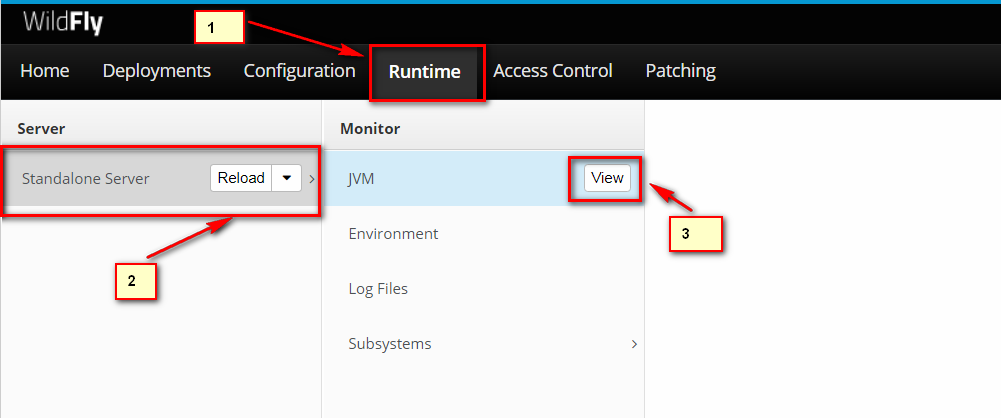The height and width of the screenshot is (418, 1001).
Task: Click the annotation label numbered 3
Action: pyautogui.click(x=695, y=234)
